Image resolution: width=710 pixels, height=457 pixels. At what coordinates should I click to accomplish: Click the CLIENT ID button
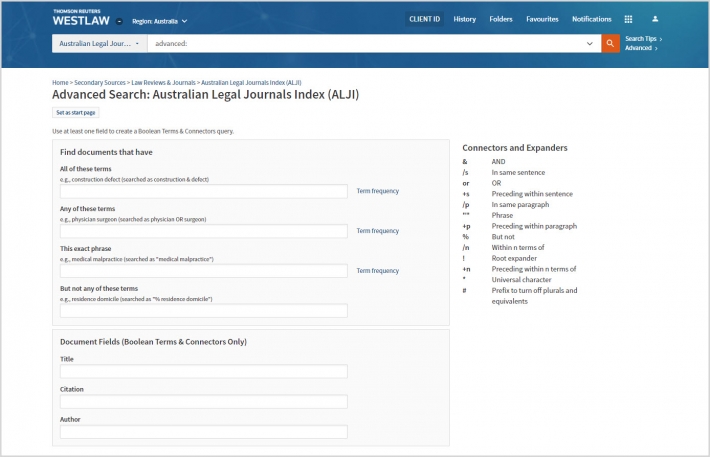[x=424, y=19]
